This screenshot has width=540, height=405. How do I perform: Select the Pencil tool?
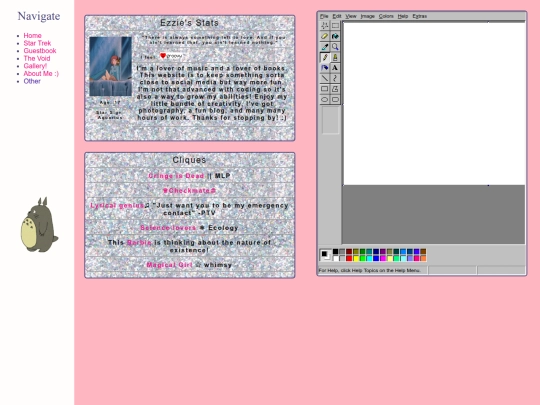(x=324, y=57)
